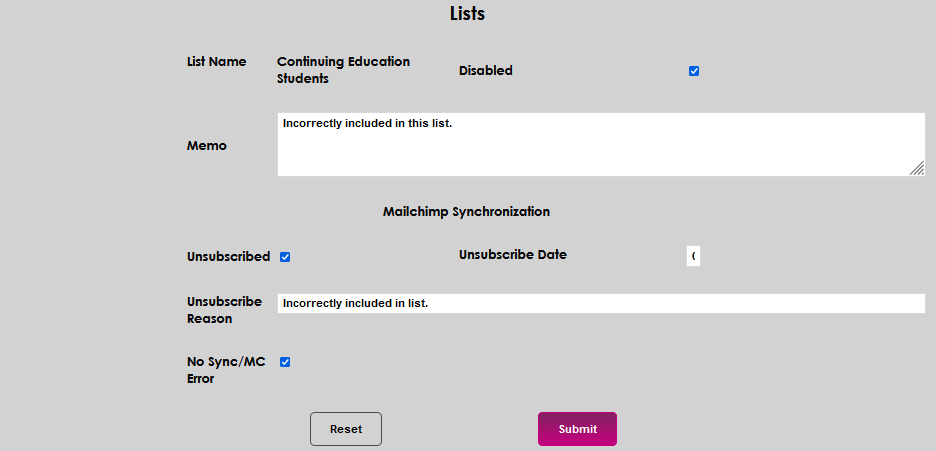
Task: Click the memo text "Incorrectly included in this list."
Action: tap(367, 124)
